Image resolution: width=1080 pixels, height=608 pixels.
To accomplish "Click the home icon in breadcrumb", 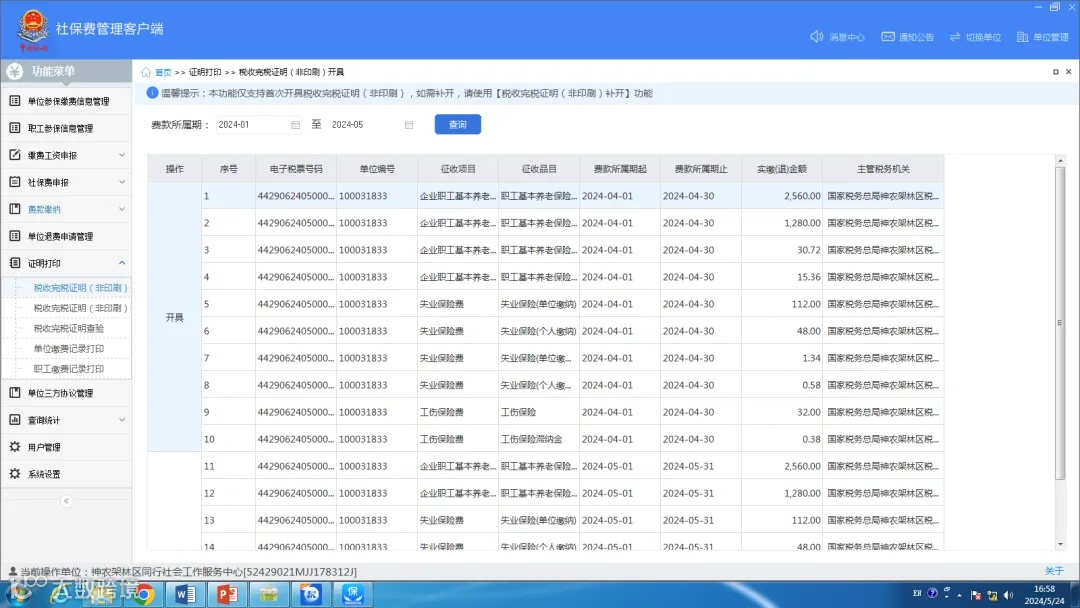I will pyautogui.click(x=146, y=72).
